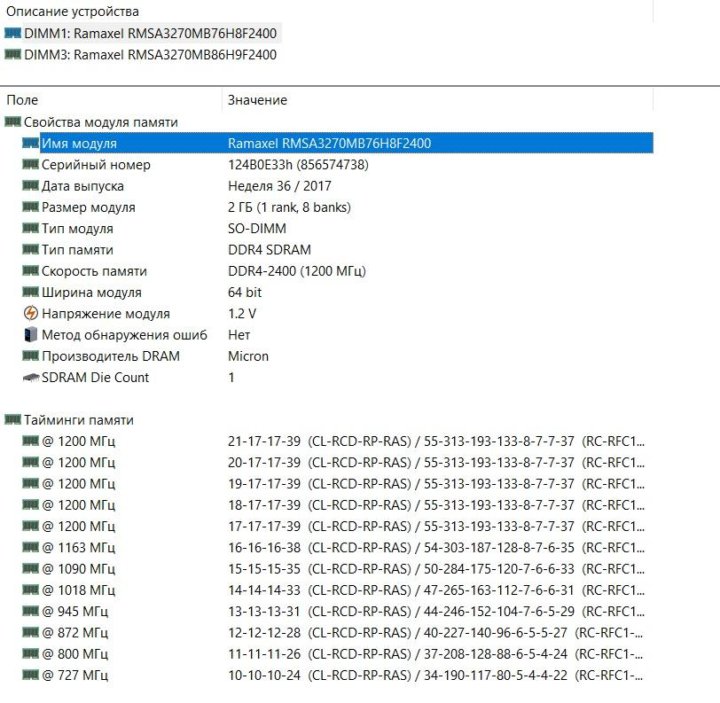Click the icon beside Тип модуля

click(x=31, y=228)
